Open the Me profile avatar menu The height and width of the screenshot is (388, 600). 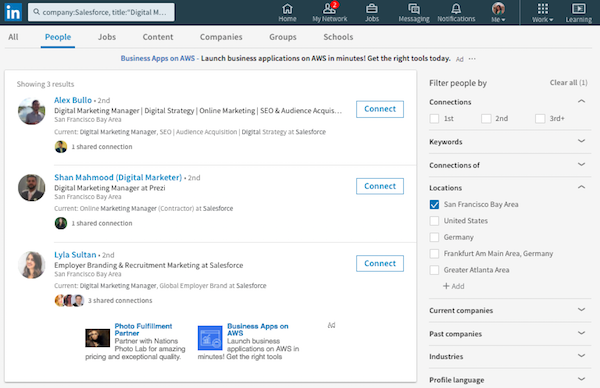coord(498,13)
